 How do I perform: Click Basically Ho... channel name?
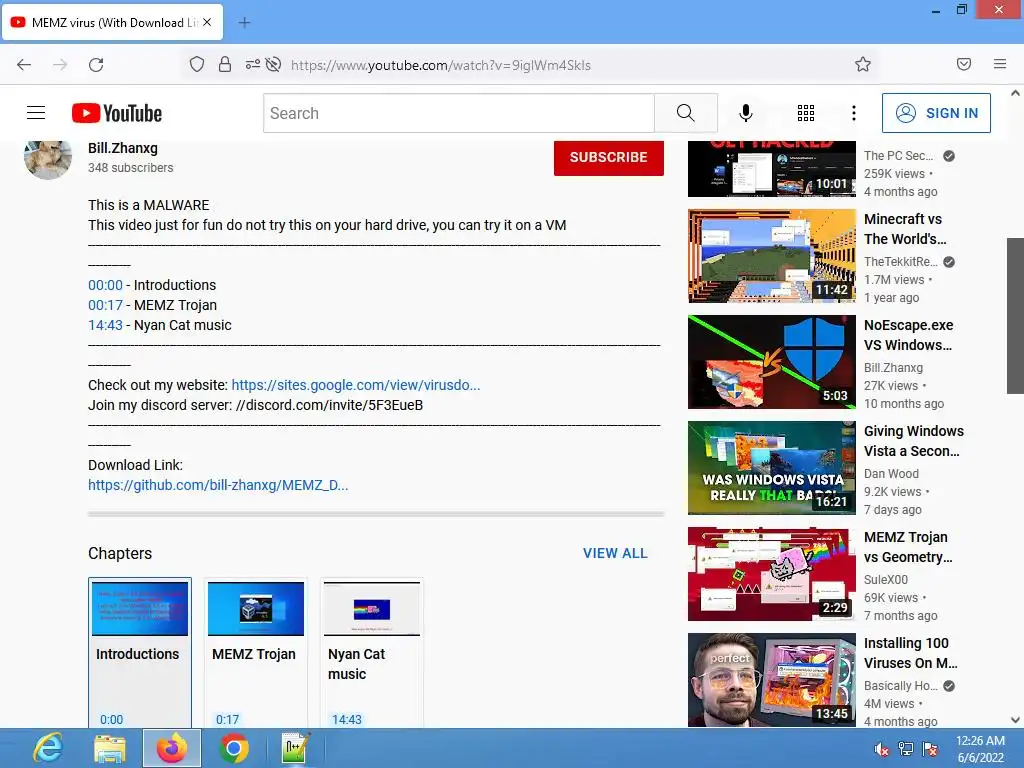(x=901, y=686)
